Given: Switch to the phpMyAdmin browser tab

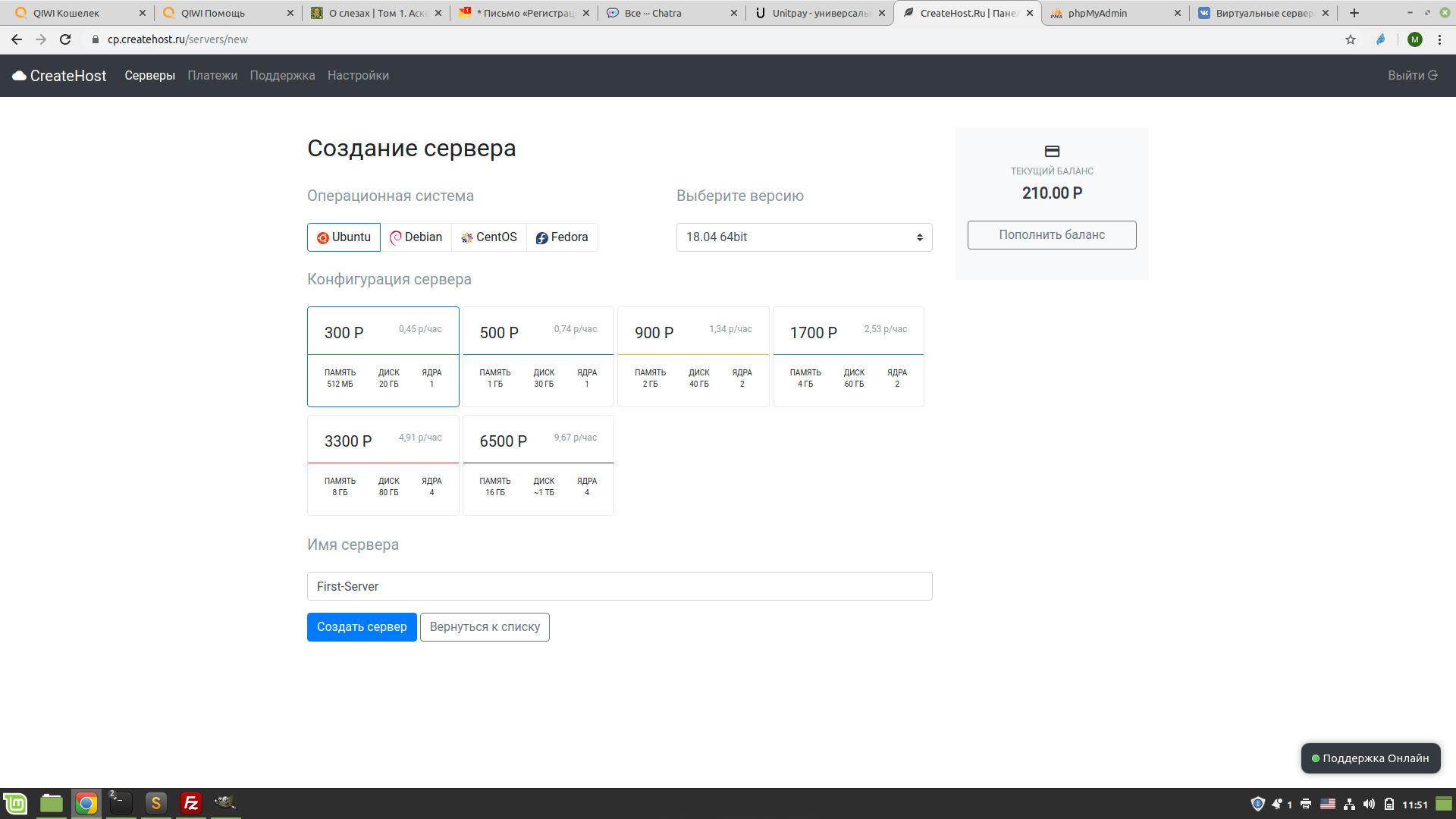Looking at the screenshot, I should click(1097, 13).
